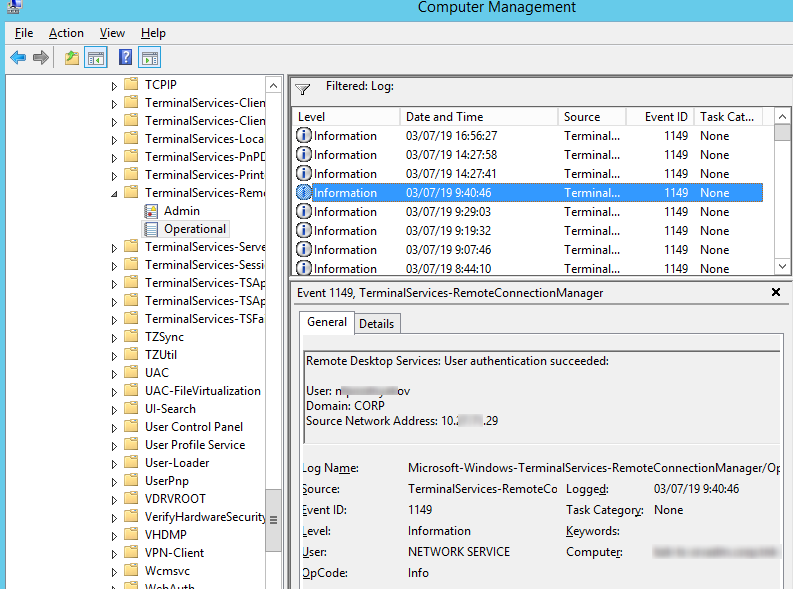Click the event list scroll down arrow
Viewport: 800px width, 600px height.
(782, 266)
